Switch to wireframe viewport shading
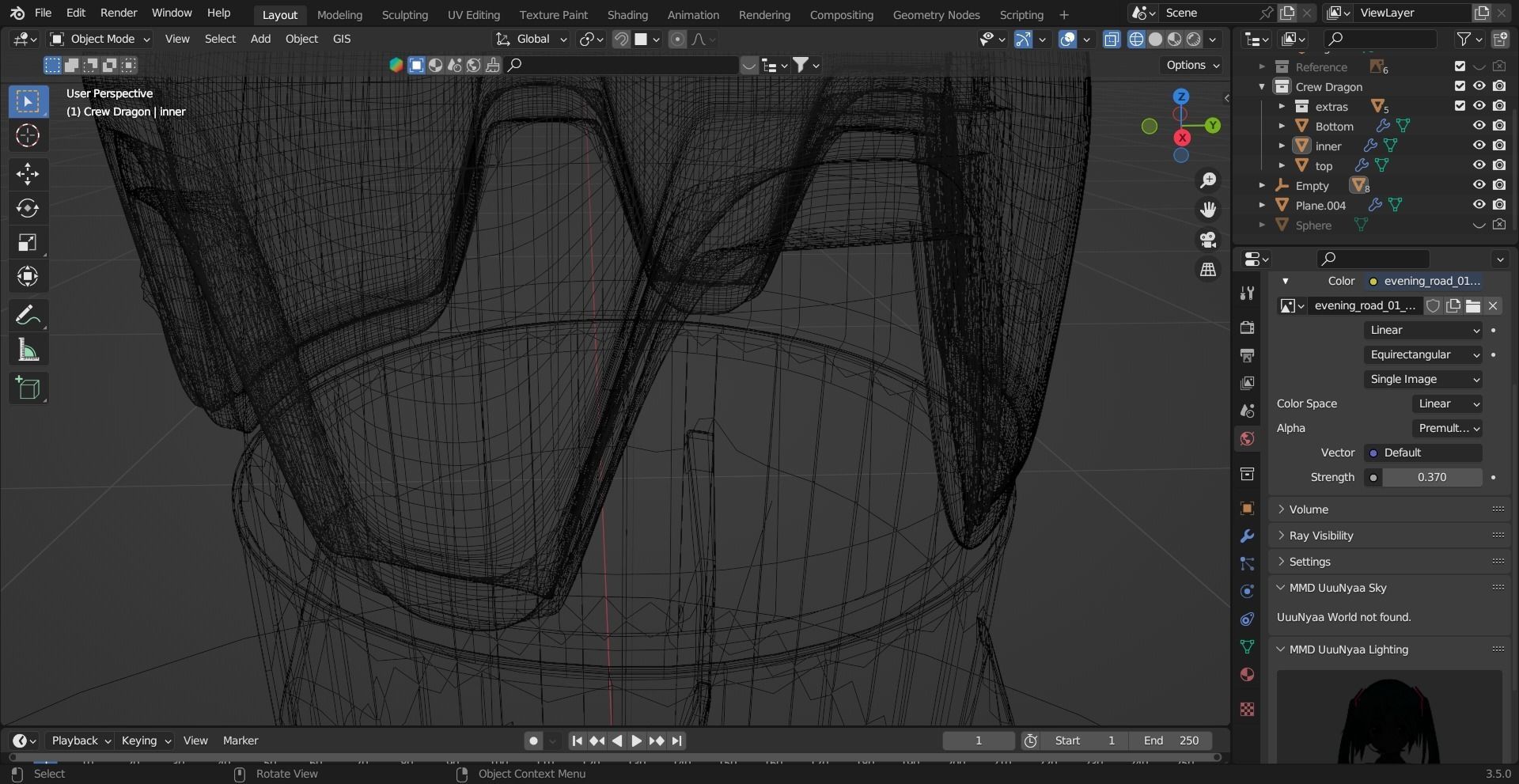 click(1136, 39)
